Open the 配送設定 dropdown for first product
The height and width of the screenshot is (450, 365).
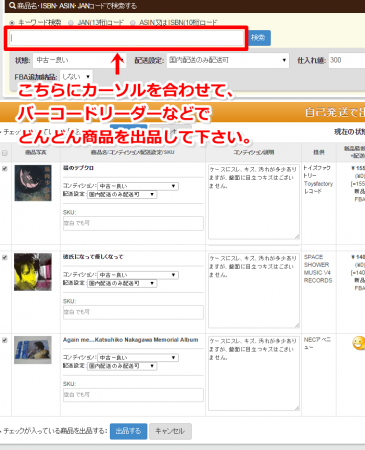tap(122, 195)
